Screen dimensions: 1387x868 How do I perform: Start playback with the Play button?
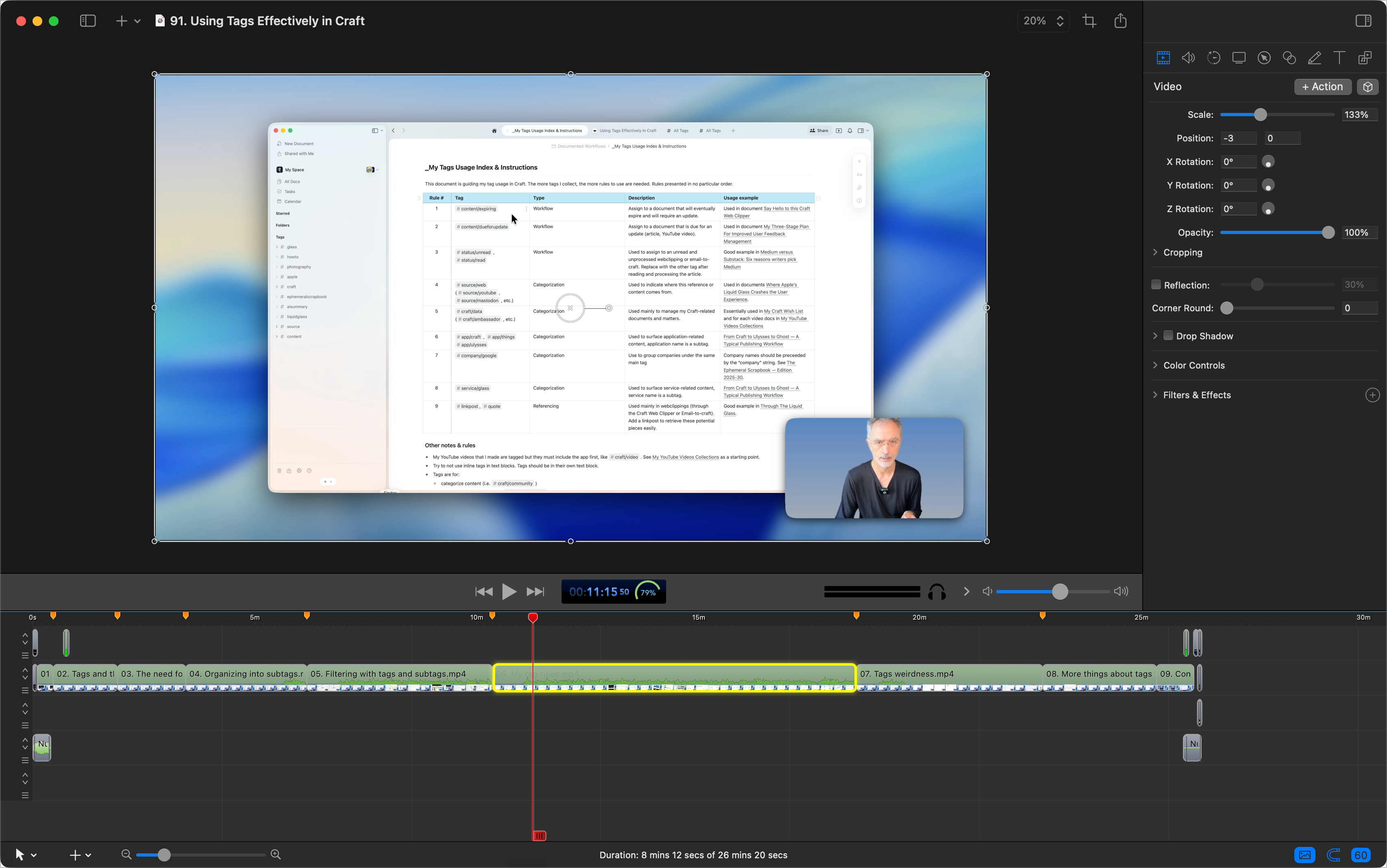(x=509, y=592)
